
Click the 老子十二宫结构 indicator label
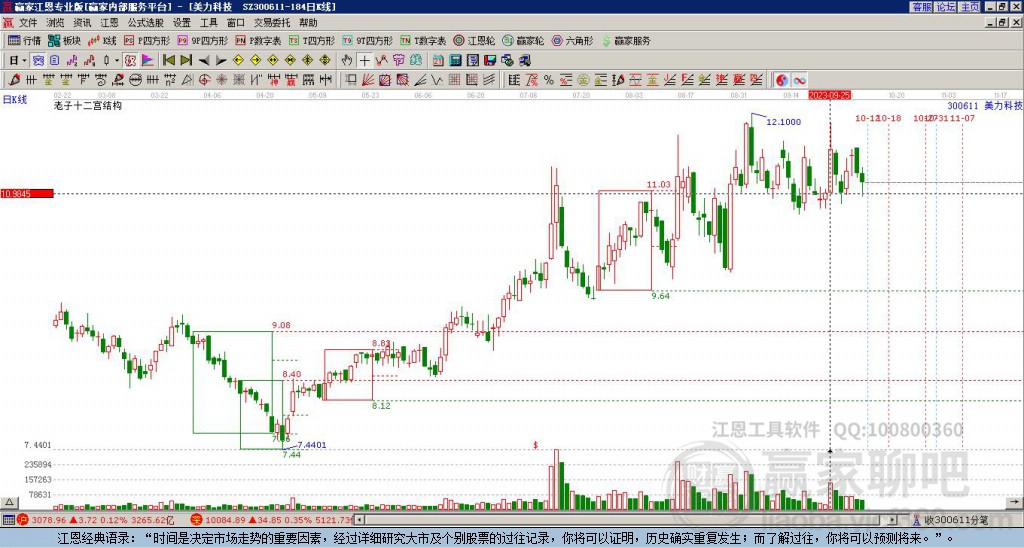point(88,105)
